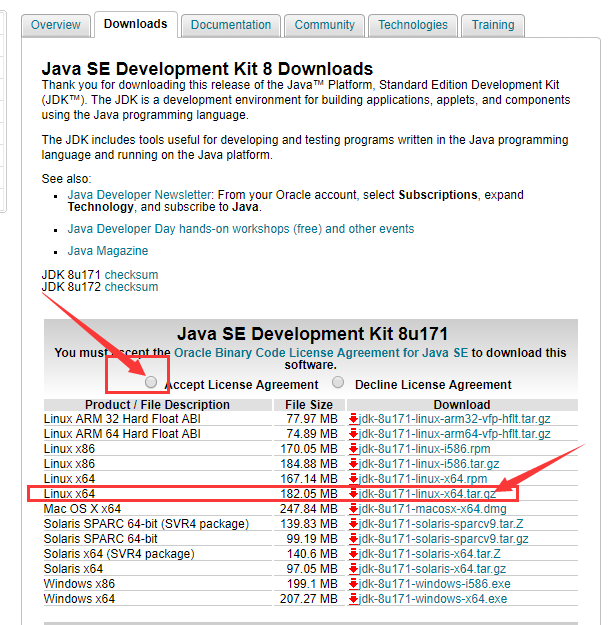Click Java SE Development Kit 8u171 heading
Viewport: 609px width, 625px height.
point(312,334)
